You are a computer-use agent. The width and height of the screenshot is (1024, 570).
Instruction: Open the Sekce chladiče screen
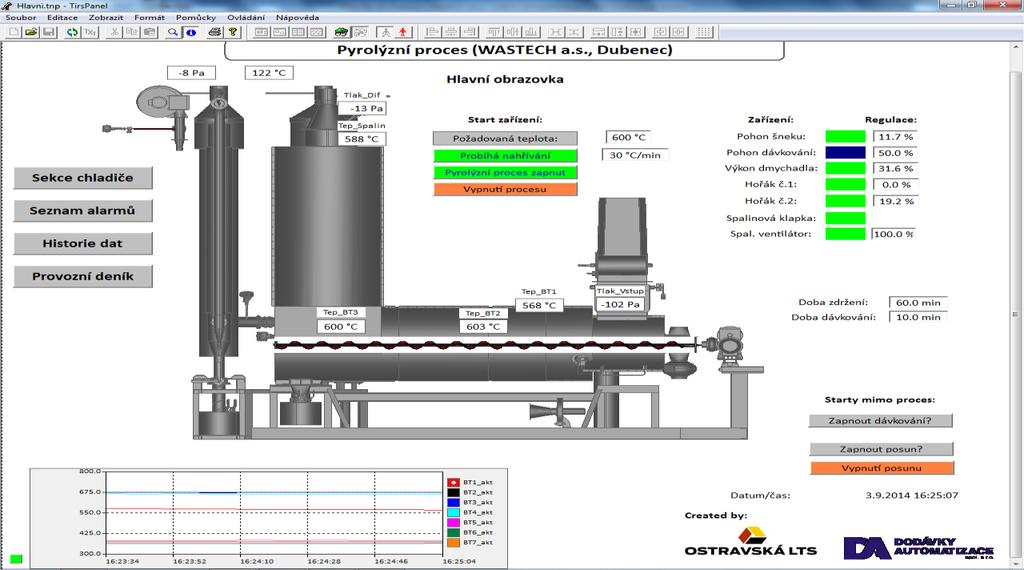[83, 178]
